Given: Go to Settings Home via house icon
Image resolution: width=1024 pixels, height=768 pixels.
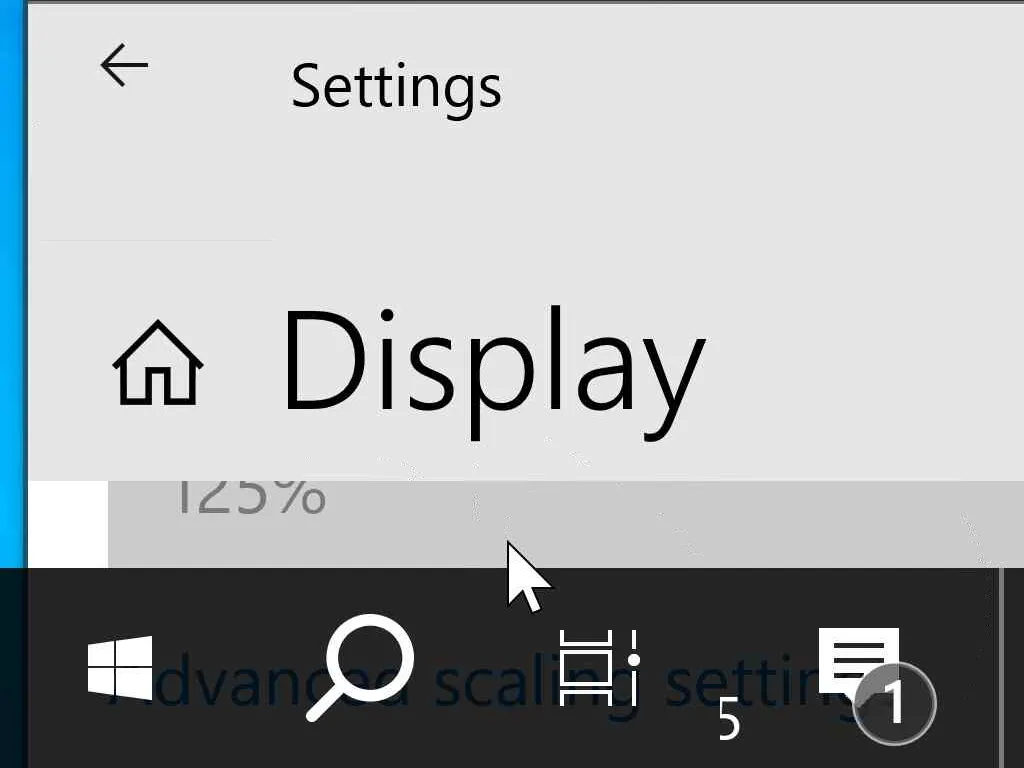Looking at the screenshot, I should tap(158, 363).
